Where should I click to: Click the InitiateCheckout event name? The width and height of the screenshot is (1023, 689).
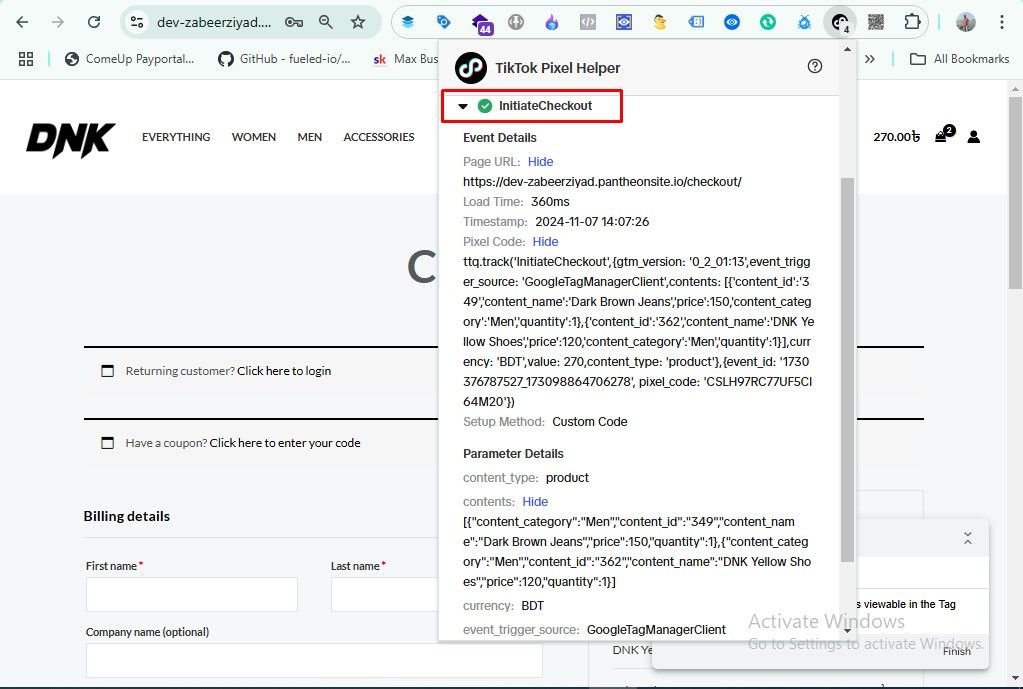(545, 106)
